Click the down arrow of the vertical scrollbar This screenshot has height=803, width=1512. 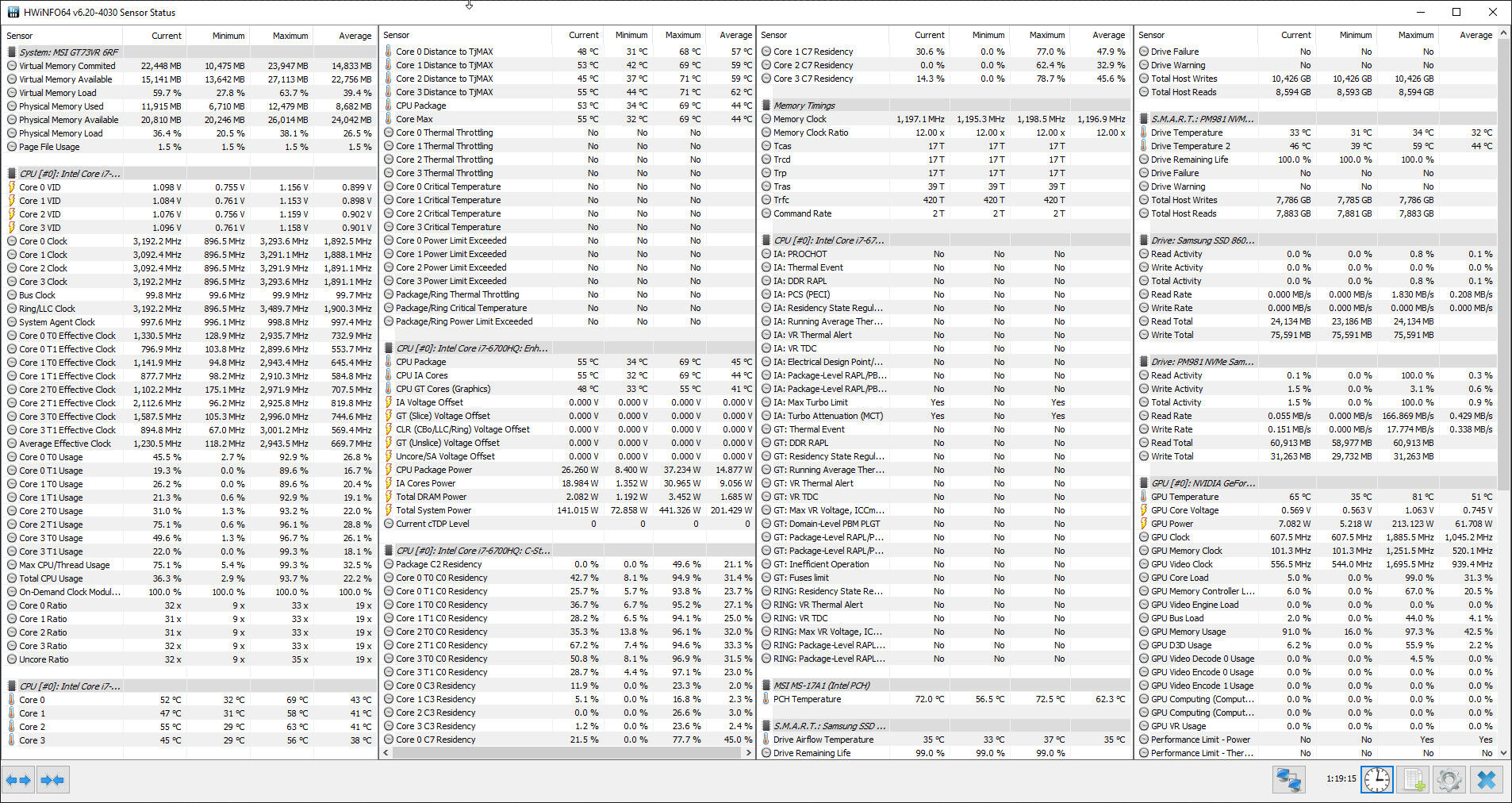tap(1503, 753)
